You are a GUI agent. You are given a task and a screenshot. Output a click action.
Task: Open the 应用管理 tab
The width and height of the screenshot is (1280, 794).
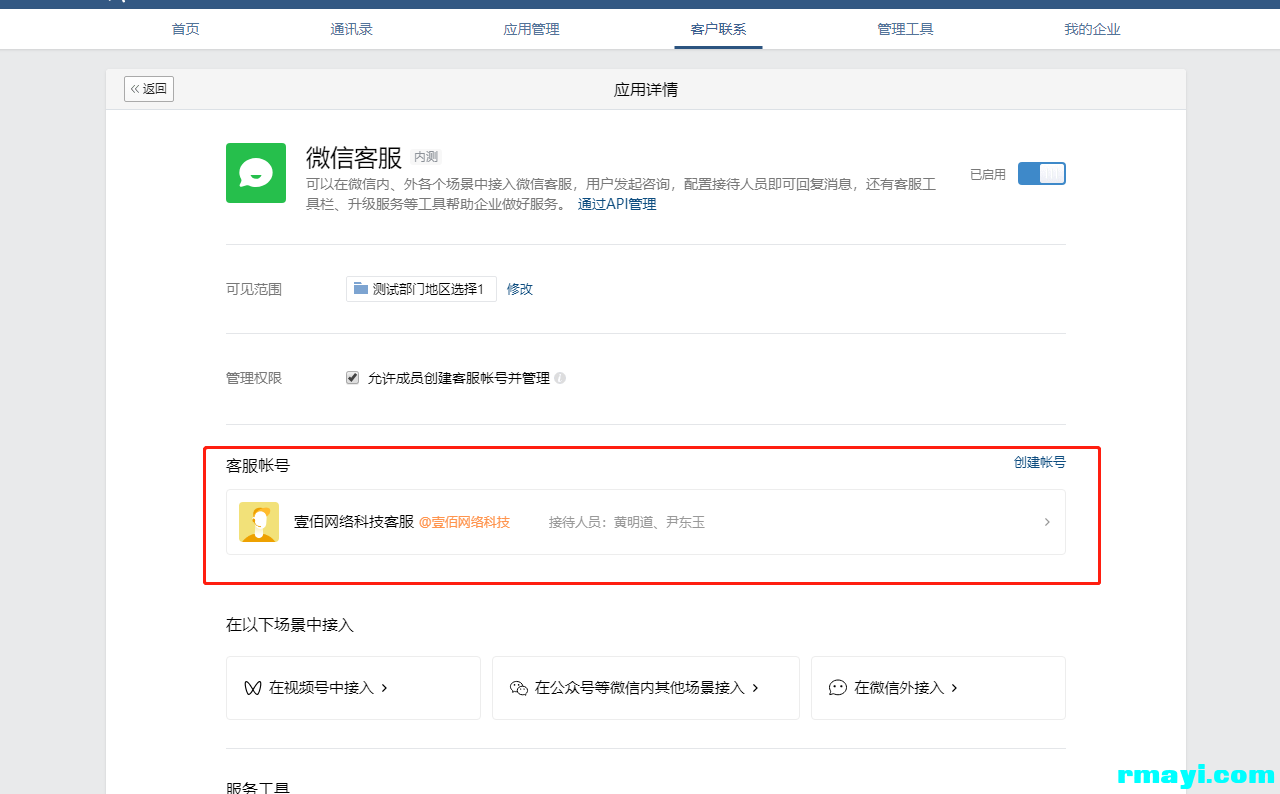(531, 29)
